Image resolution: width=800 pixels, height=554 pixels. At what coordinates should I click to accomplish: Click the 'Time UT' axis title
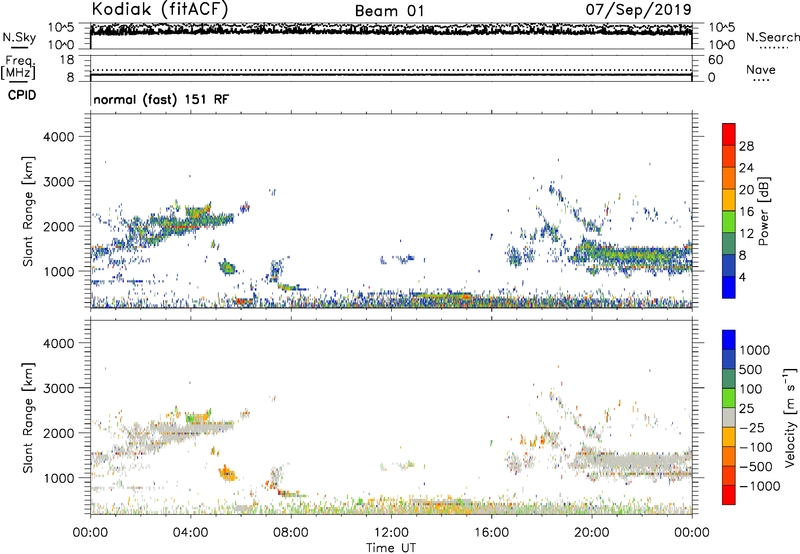(x=391, y=547)
